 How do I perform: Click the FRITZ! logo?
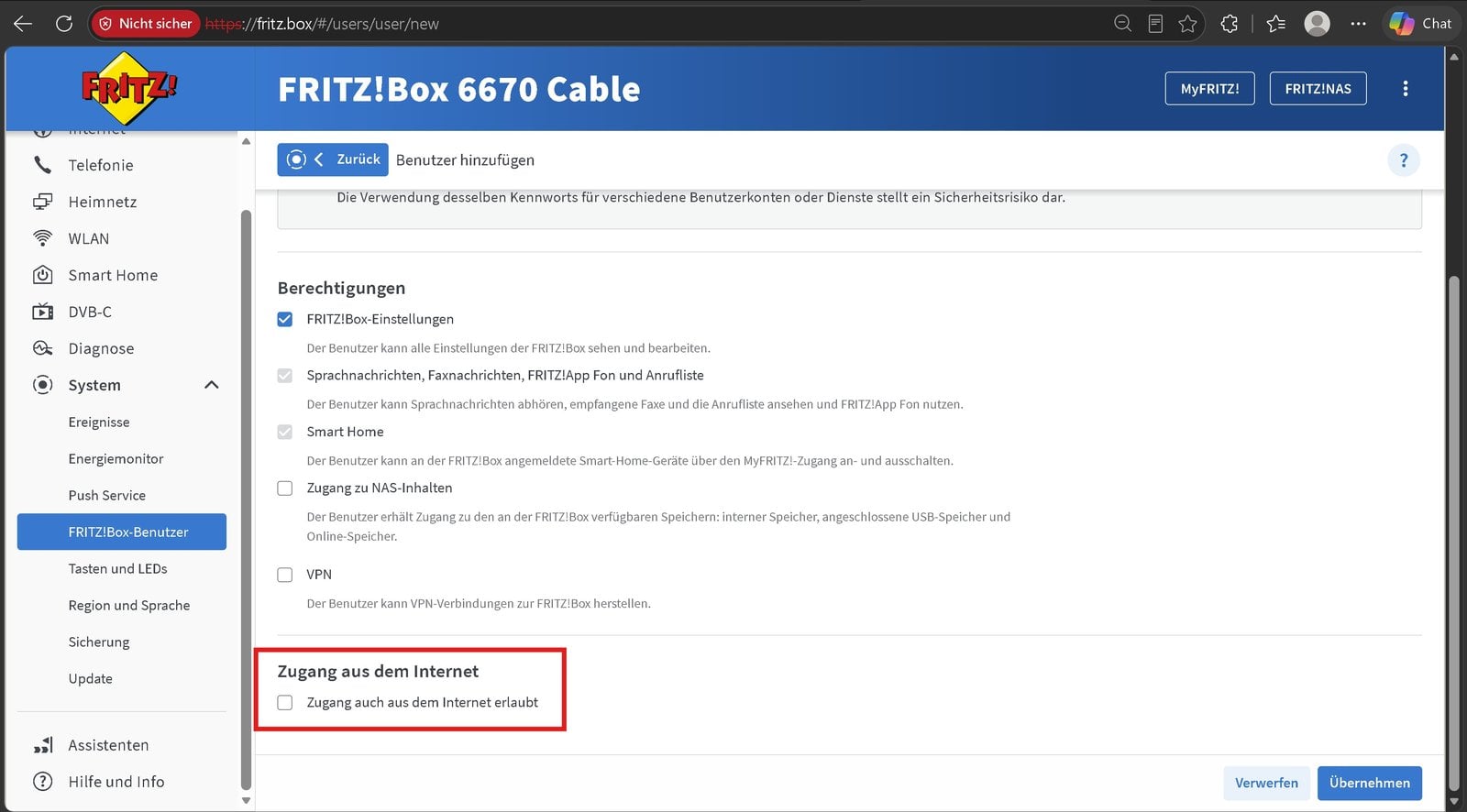tap(129, 88)
